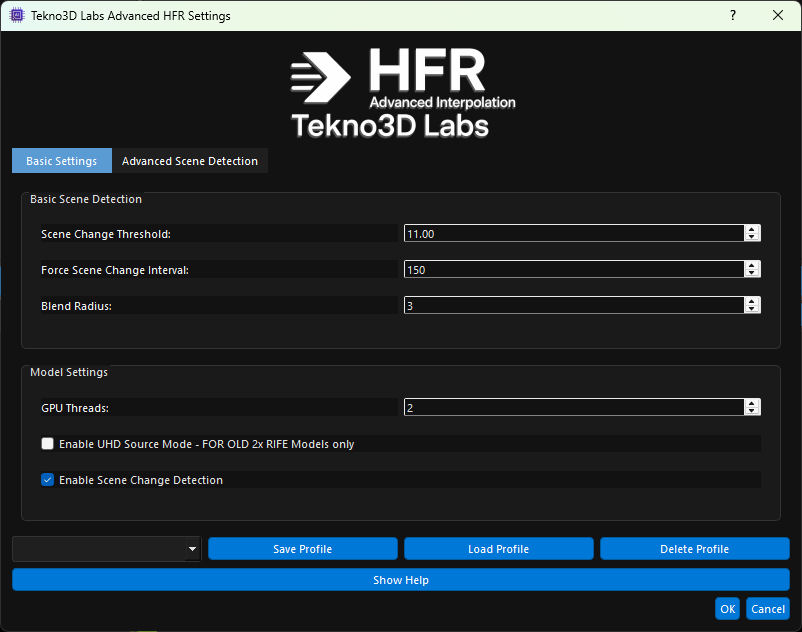Click the Basic Scene Detection group title
802x632 pixels.
[x=86, y=199]
